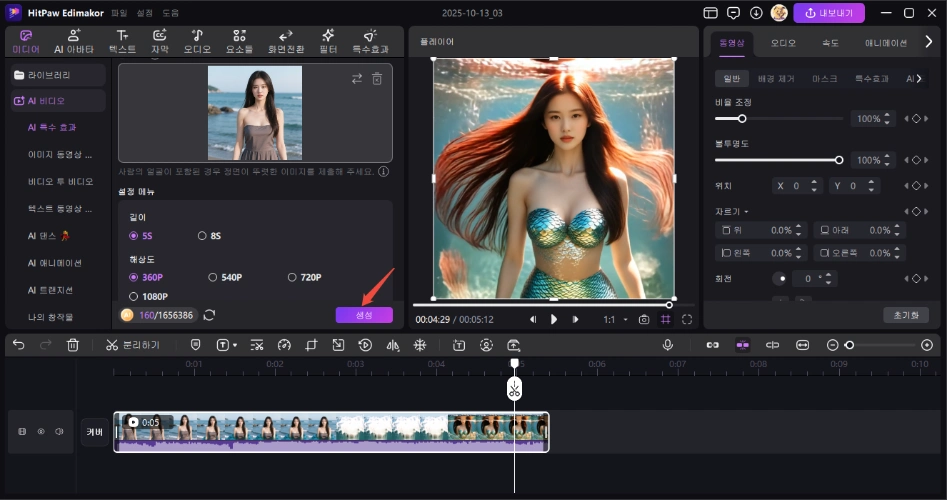The image size is (947, 500).
Task: Zoom in the timeline with plus icon
Action: pyautogui.click(x=926, y=345)
